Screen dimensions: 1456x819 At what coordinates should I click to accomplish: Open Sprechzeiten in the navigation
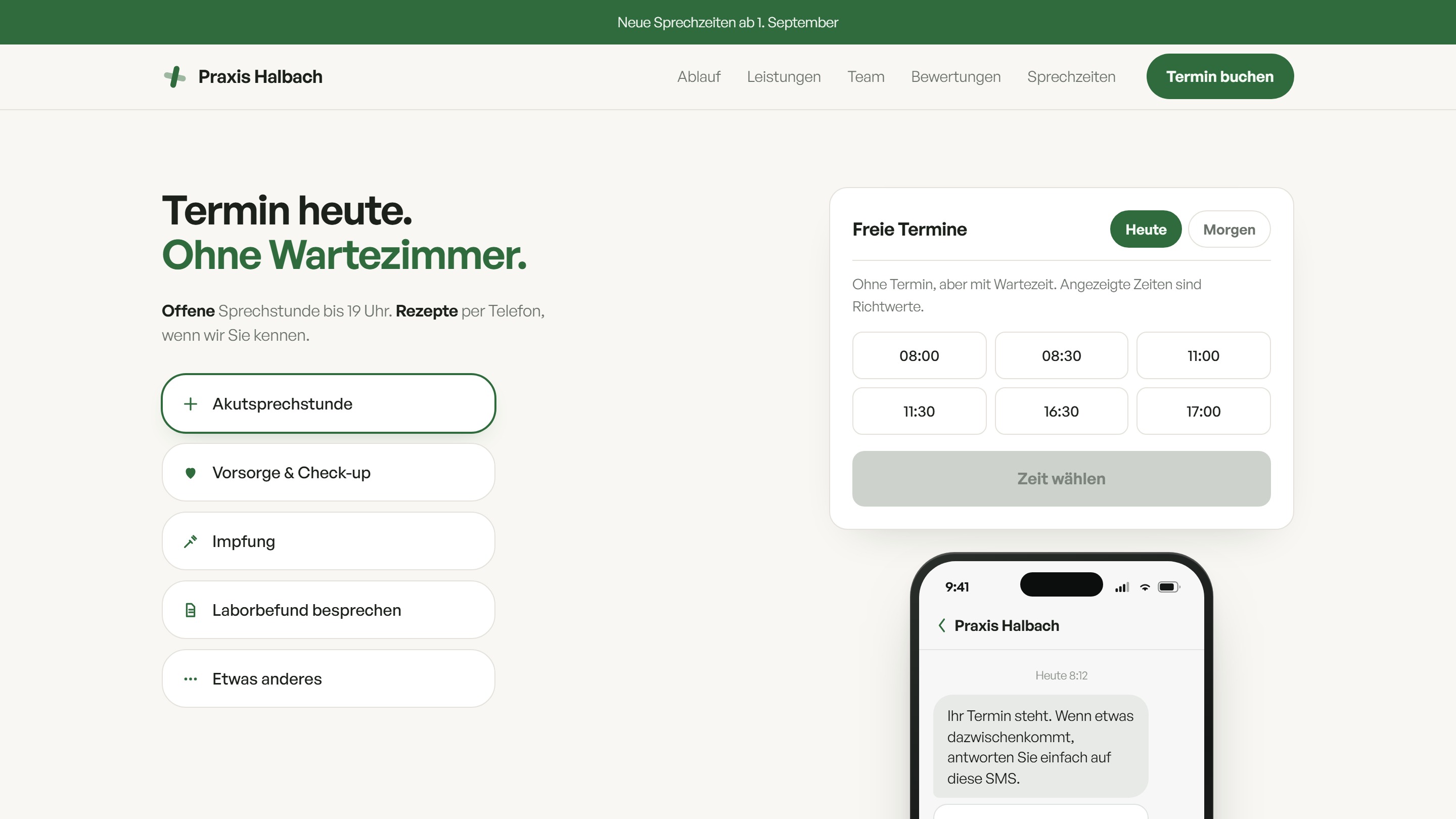click(1071, 76)
